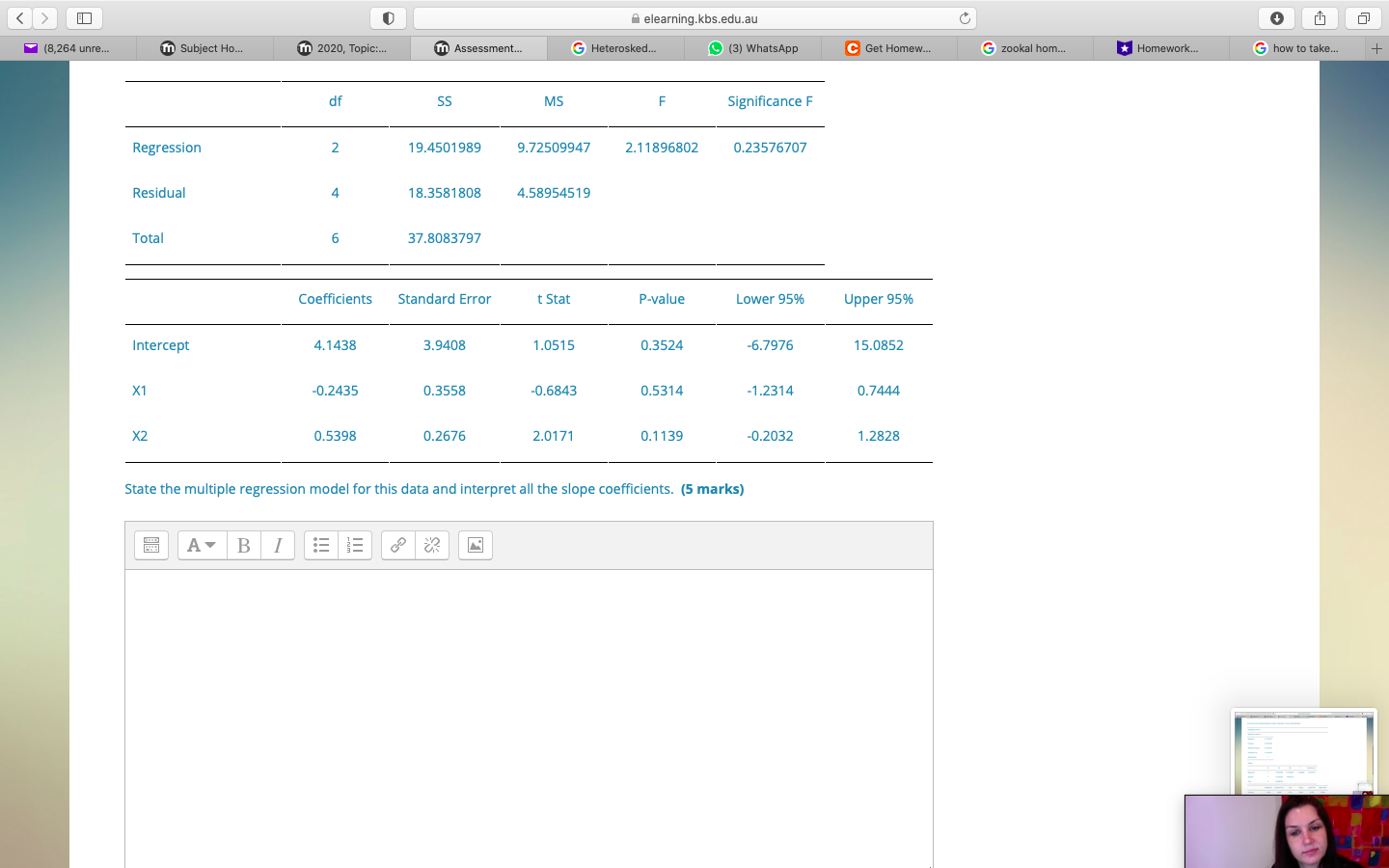Image resolution: width=1389 pixels, height=868 pixels.
Task: Switch to the WhatsApp tab
Action: pyautogui.click(x=752, y=48)
